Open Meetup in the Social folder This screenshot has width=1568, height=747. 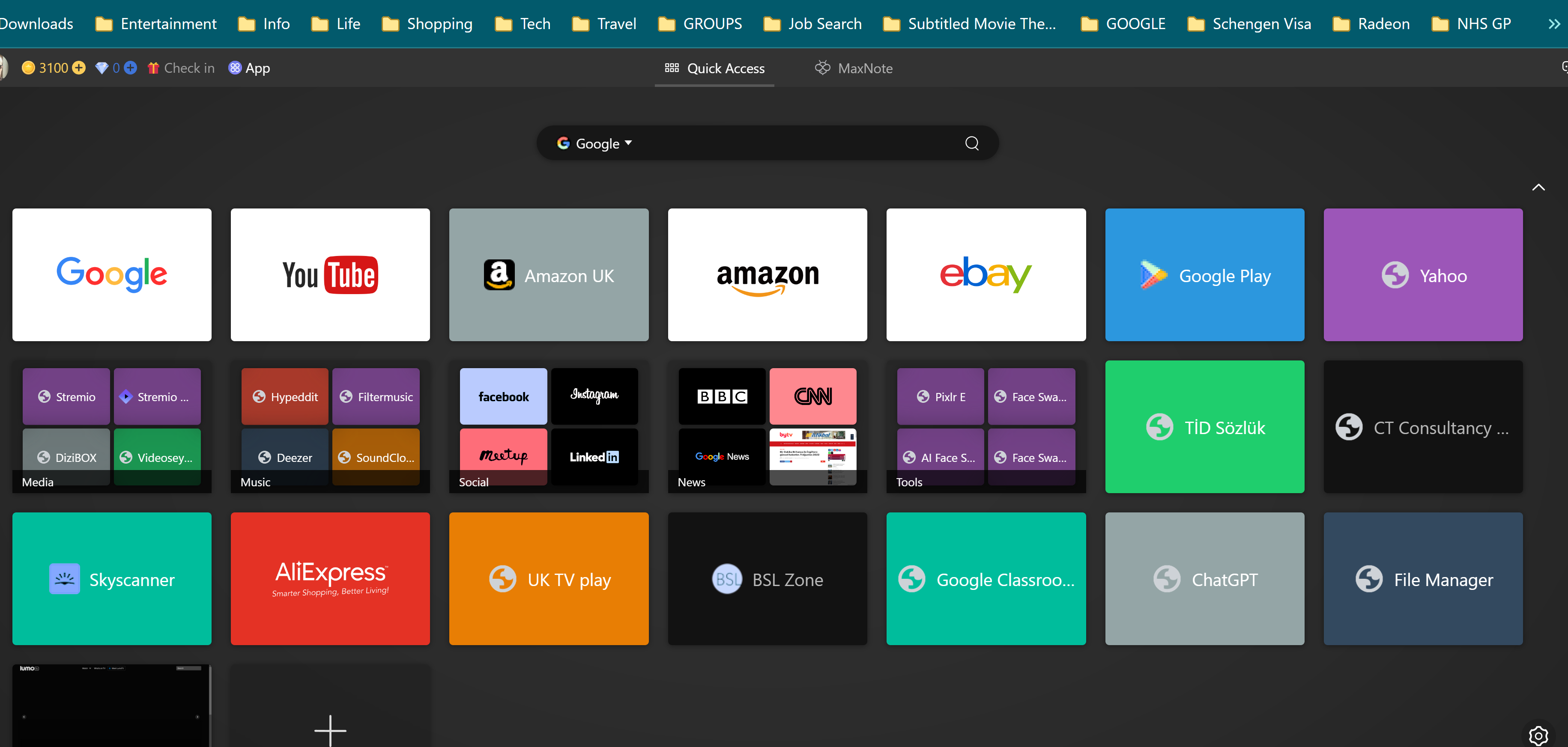(x=503, y=456)
